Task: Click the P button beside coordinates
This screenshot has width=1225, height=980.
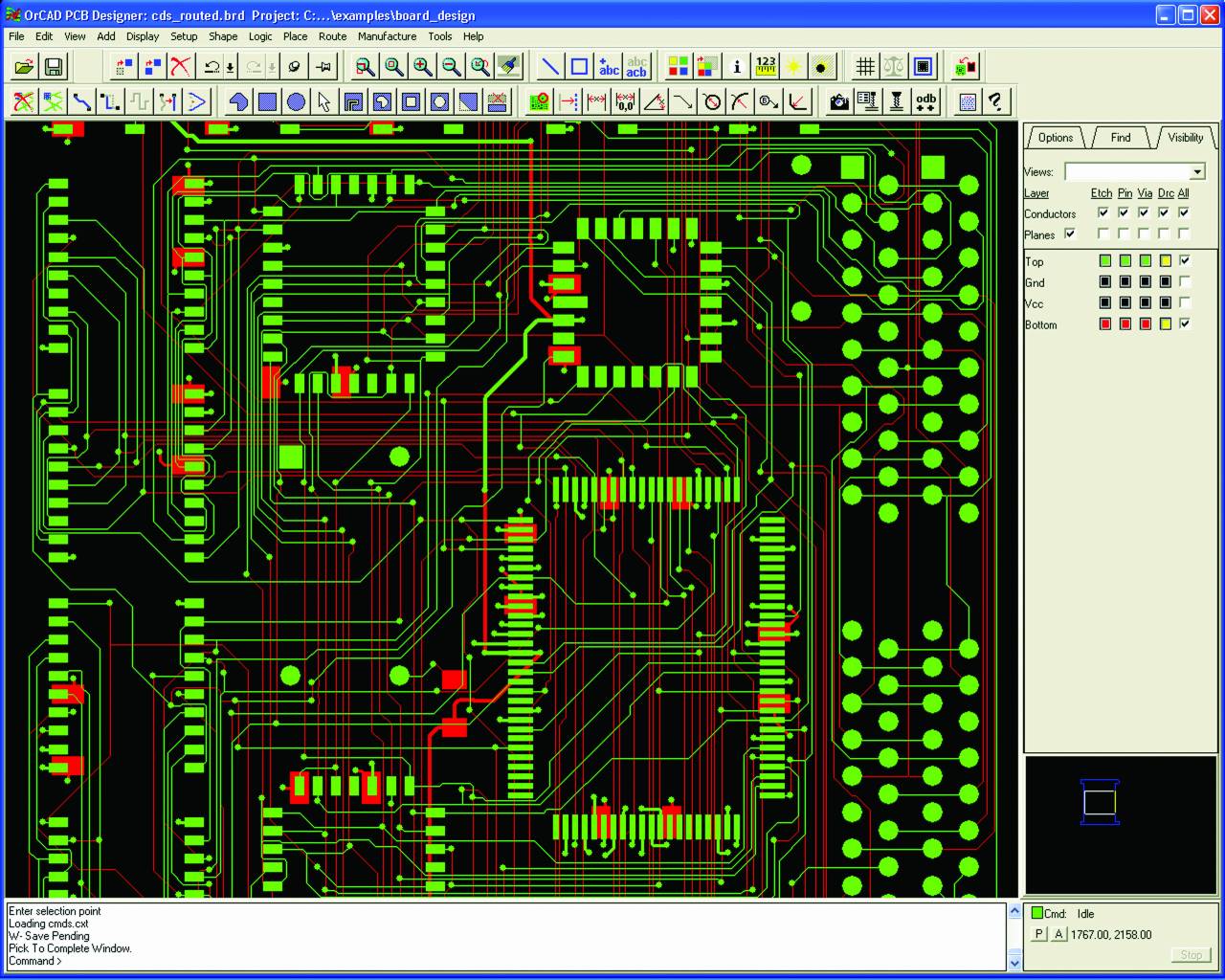Action: (1038, 934)
